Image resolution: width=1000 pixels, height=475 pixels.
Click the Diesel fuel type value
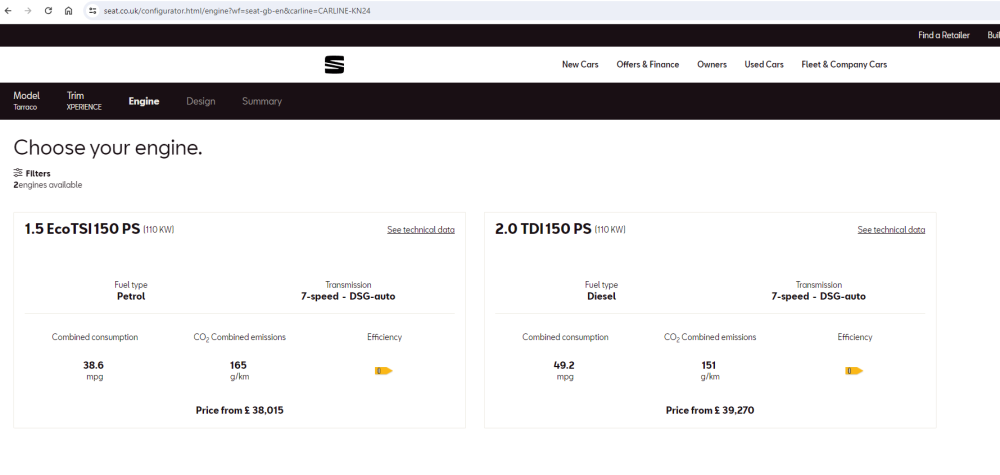[x=601, y=296]
